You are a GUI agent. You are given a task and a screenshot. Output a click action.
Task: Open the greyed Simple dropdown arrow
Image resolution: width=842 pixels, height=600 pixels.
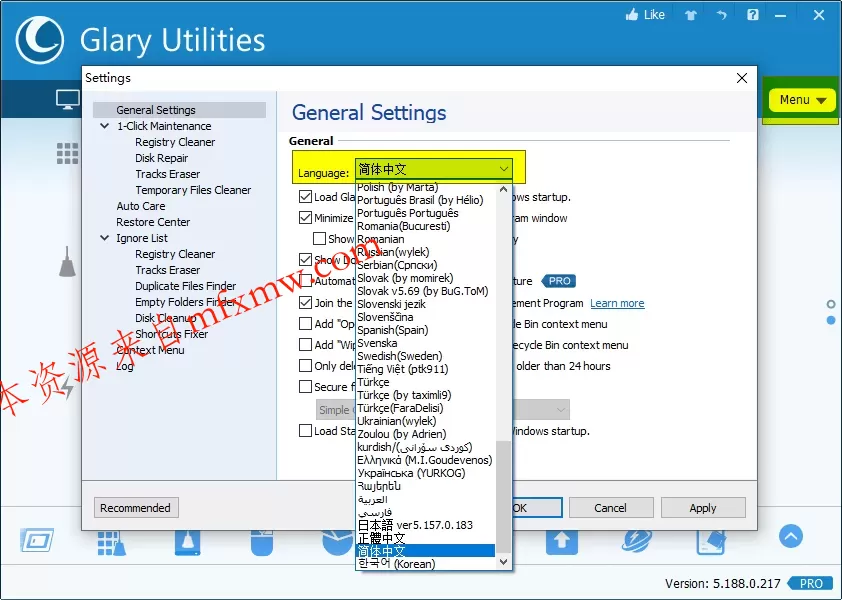tap(561, 410)
